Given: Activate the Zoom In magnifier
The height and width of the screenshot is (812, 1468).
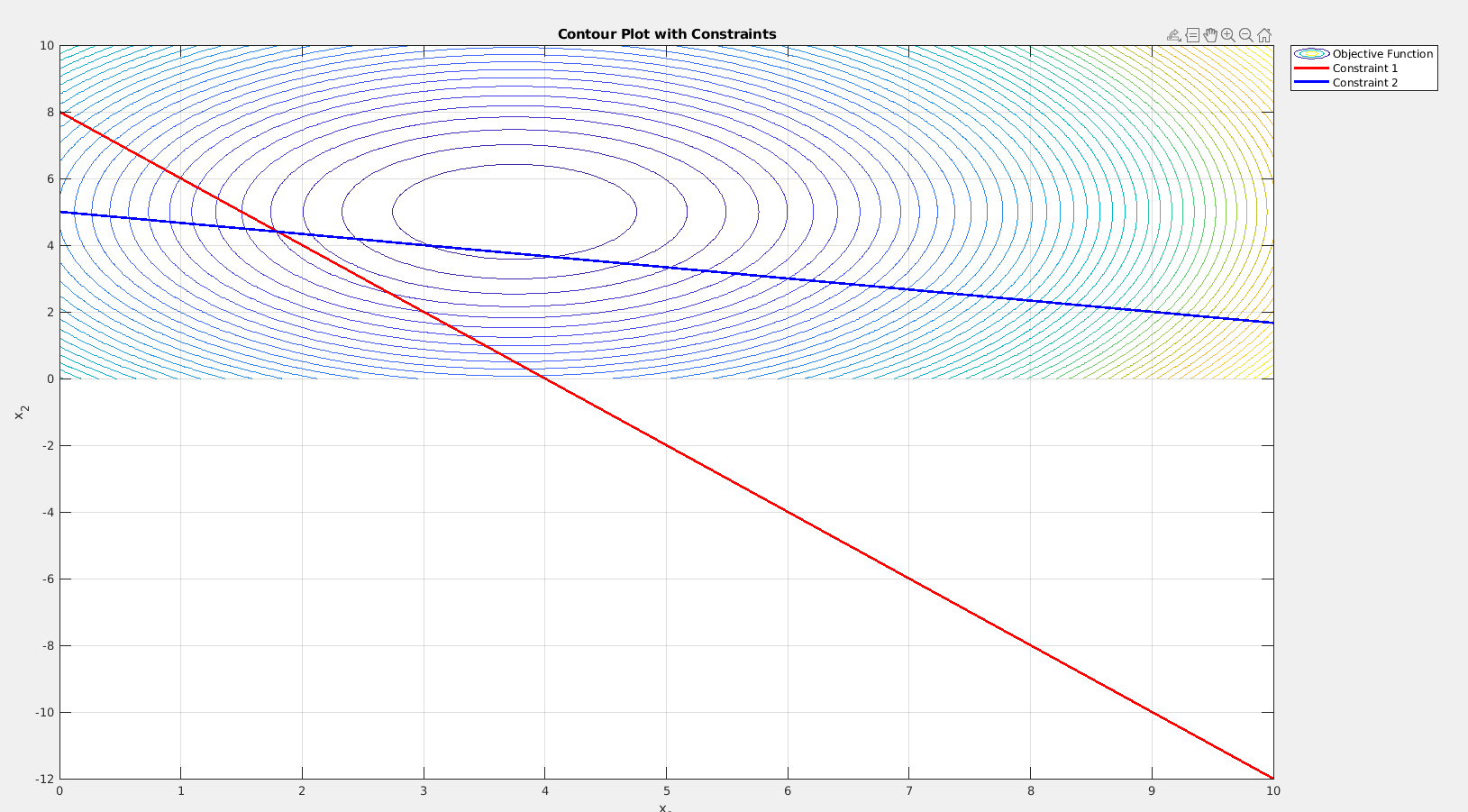Looking at the screenshot, I should (1228, 35).
